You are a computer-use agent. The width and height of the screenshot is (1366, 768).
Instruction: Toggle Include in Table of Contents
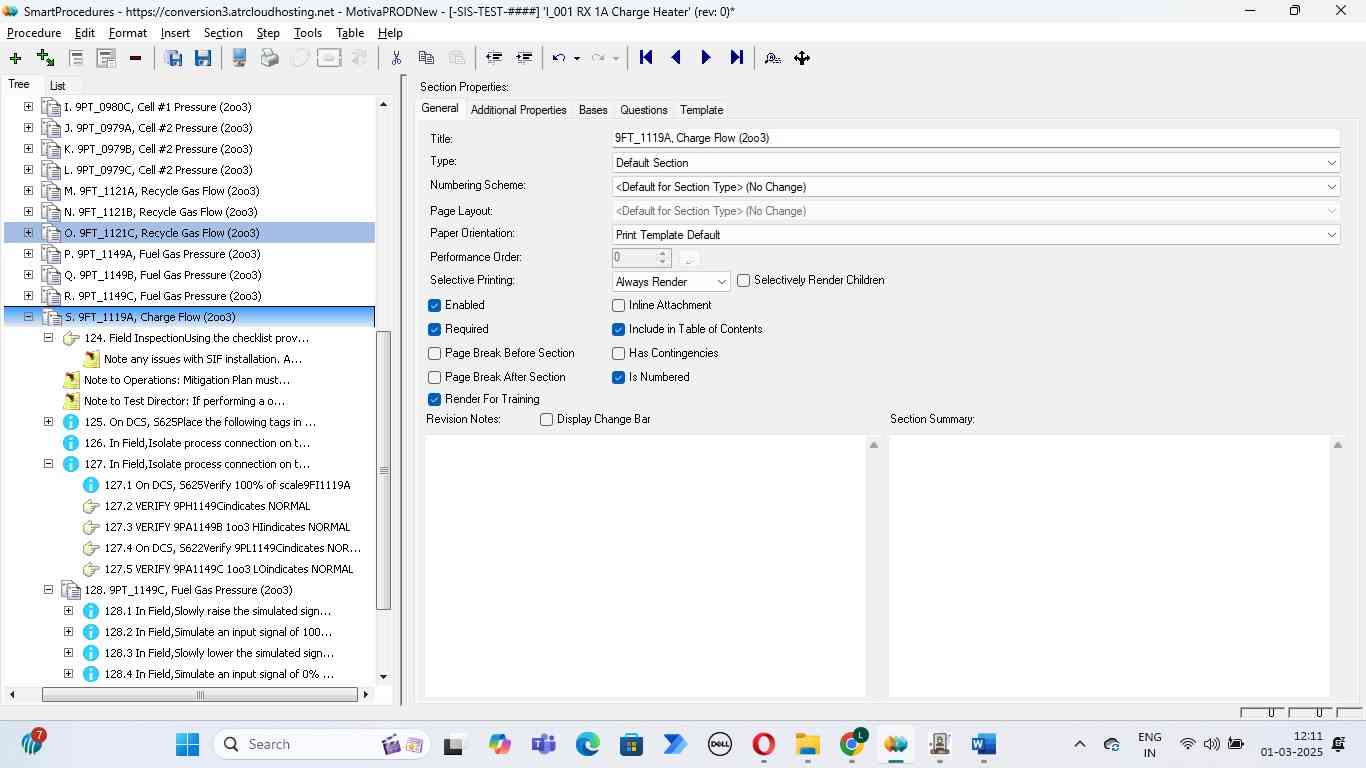618,329
